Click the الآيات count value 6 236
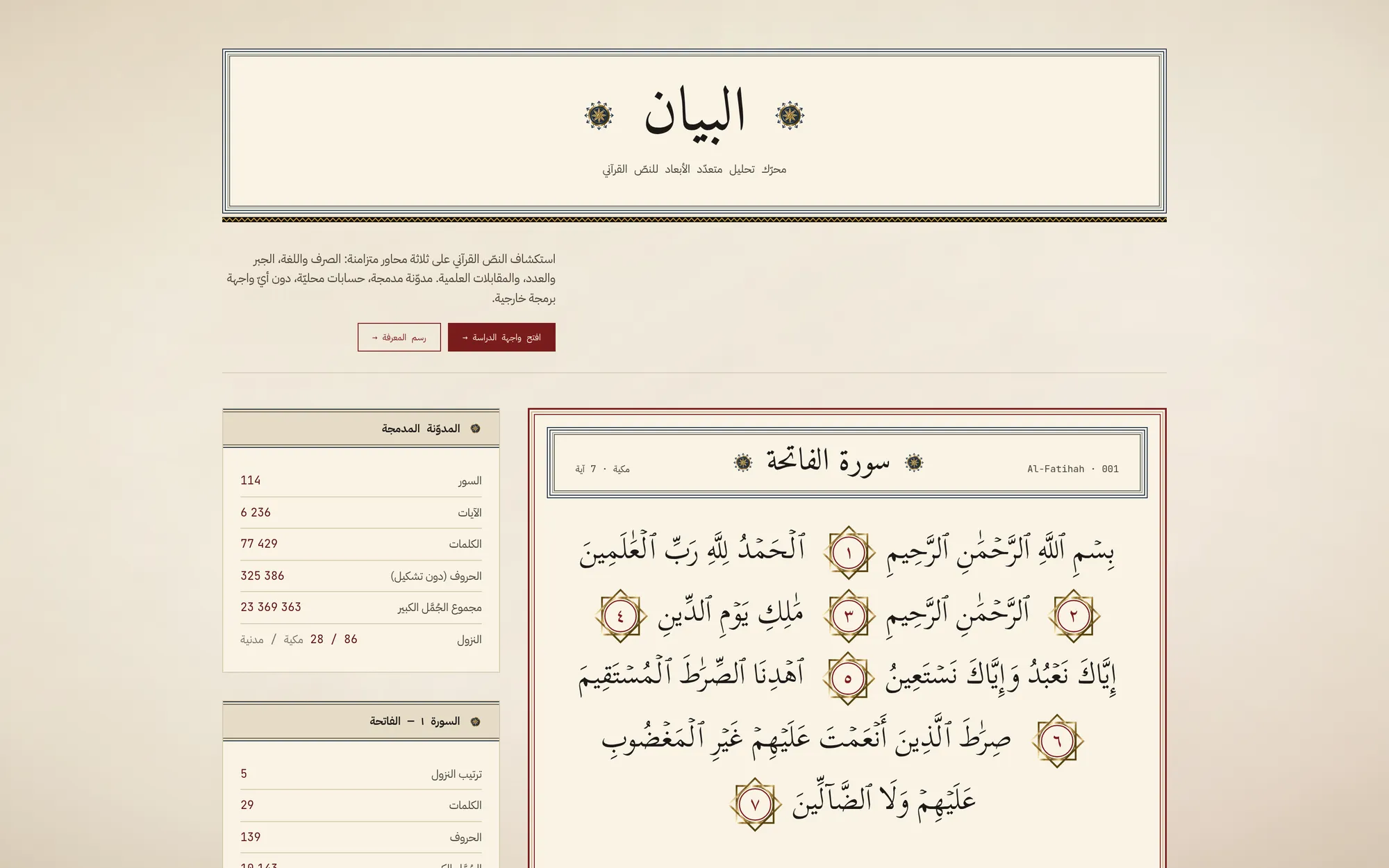 tap(256, 512)
